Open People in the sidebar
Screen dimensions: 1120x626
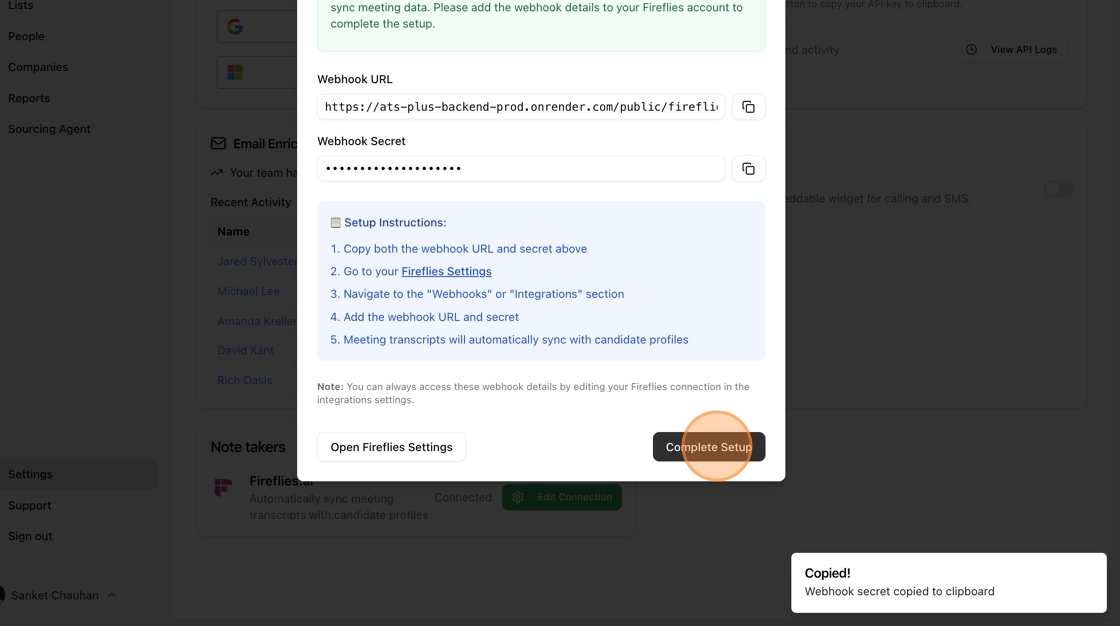(x=26, y=36)
